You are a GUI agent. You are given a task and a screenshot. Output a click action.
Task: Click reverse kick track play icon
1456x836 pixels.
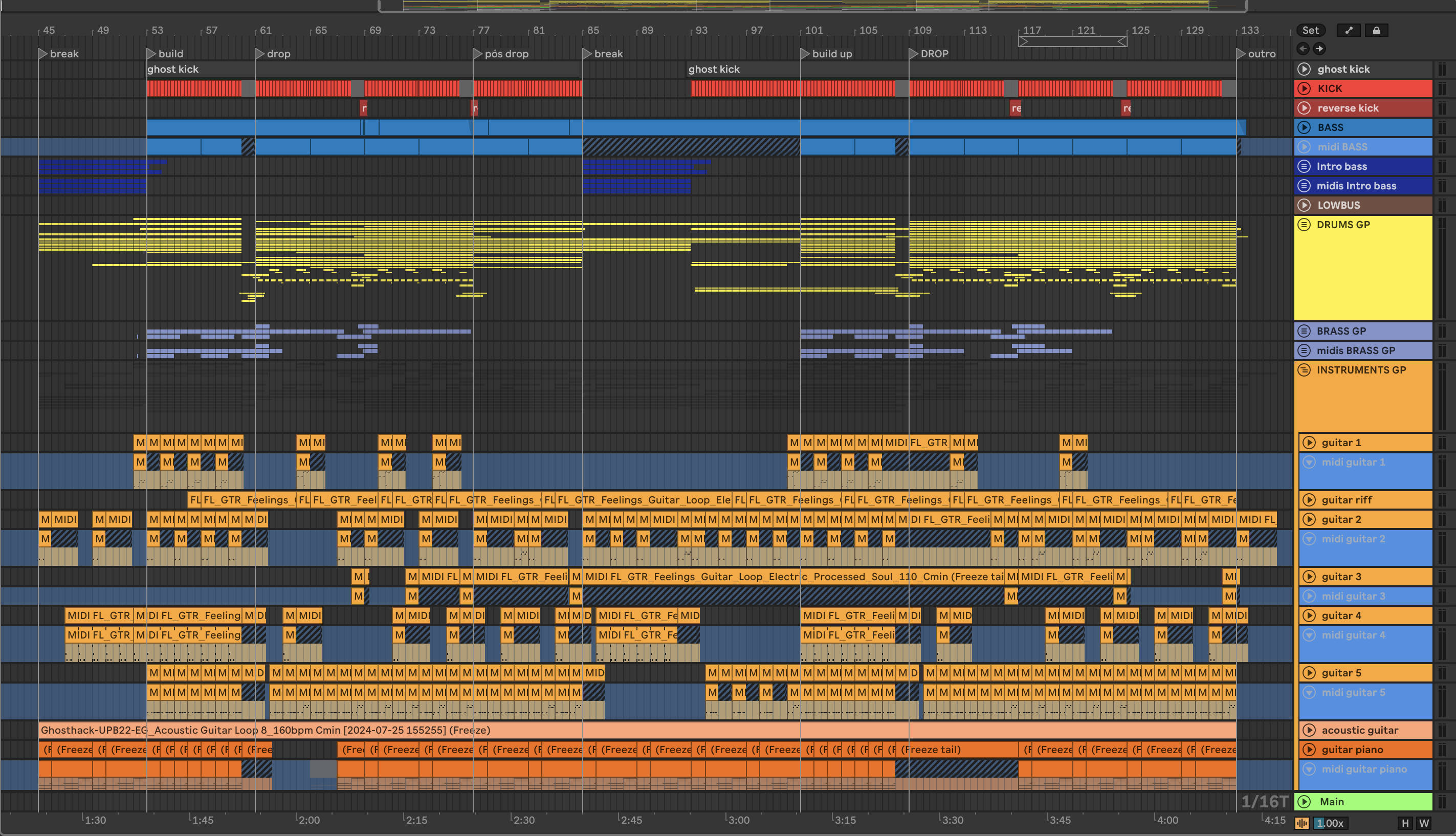[1305, 108]
